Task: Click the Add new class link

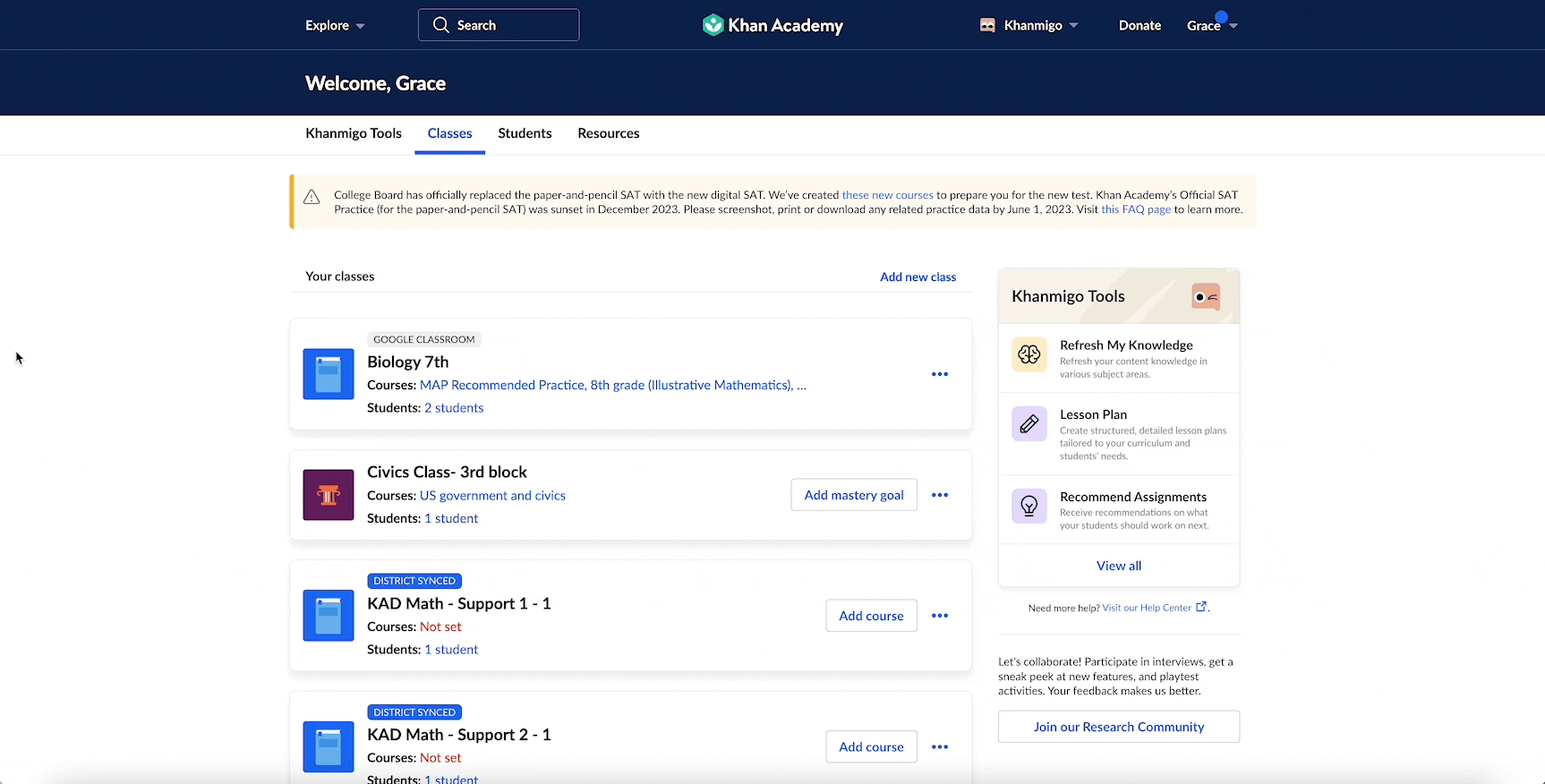Action: click(x=918, y=277)
